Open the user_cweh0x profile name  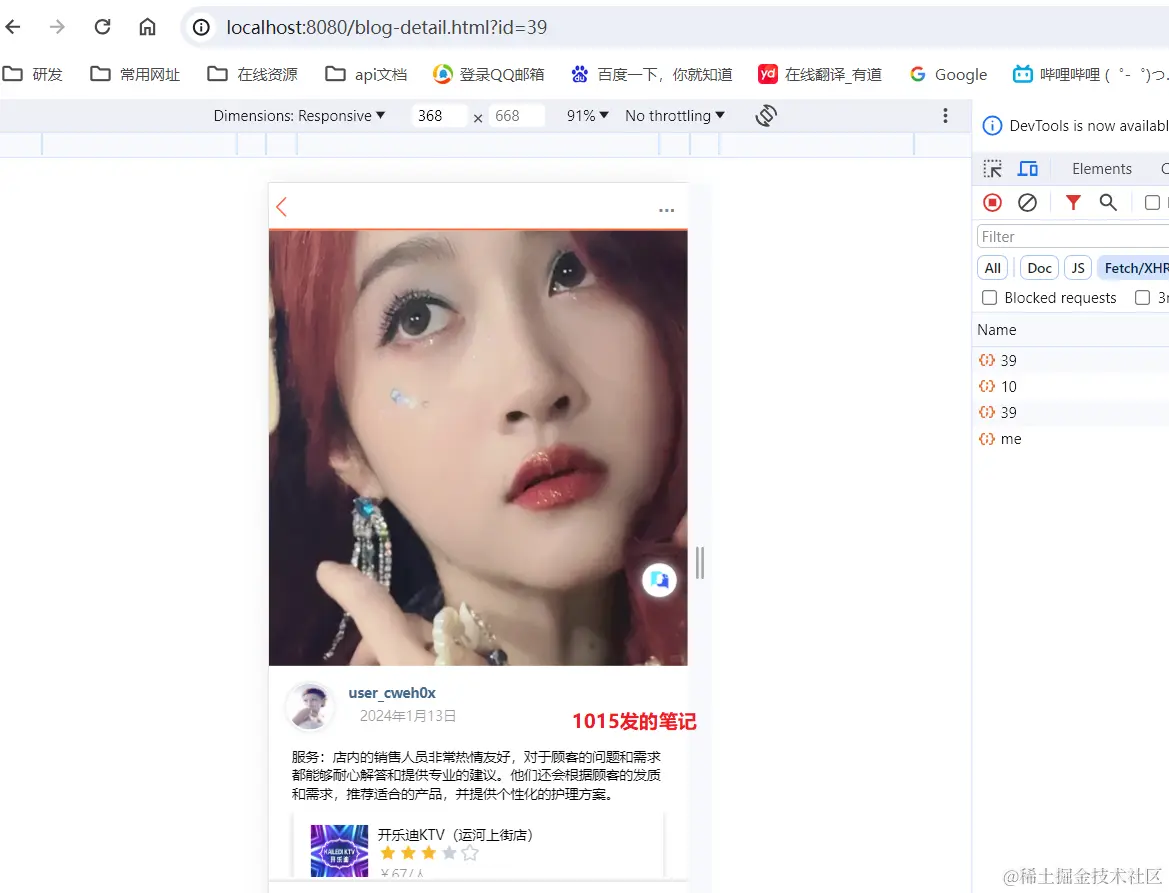(x=392, y=692)
